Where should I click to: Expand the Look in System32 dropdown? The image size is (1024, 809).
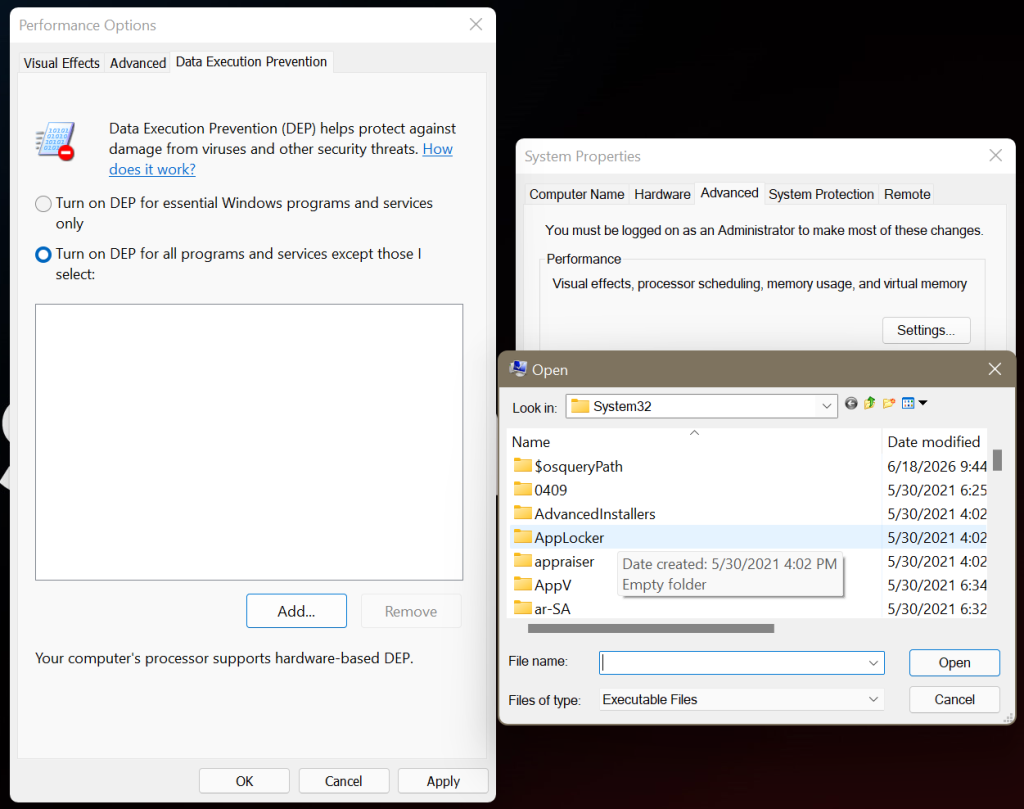[x=826, y=406]
